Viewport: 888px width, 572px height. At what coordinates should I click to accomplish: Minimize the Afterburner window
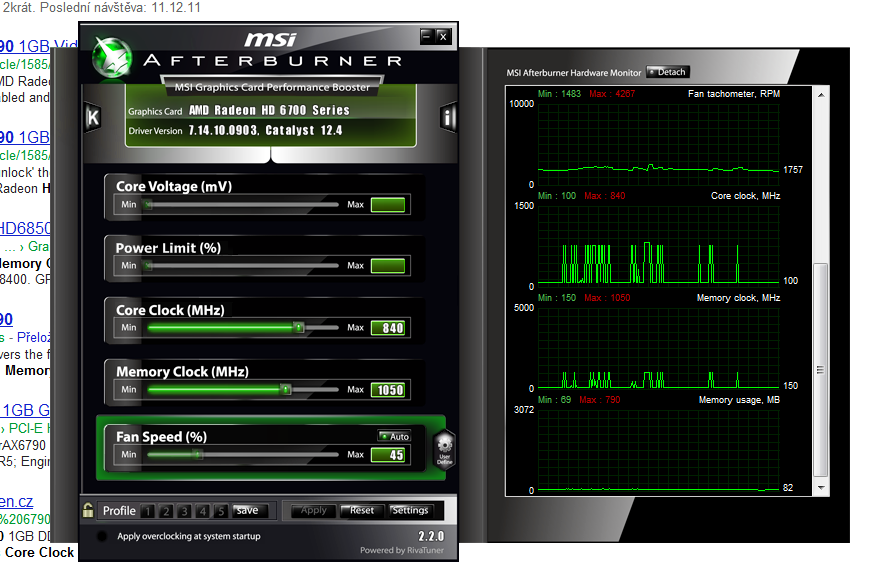tap(427, 36)
